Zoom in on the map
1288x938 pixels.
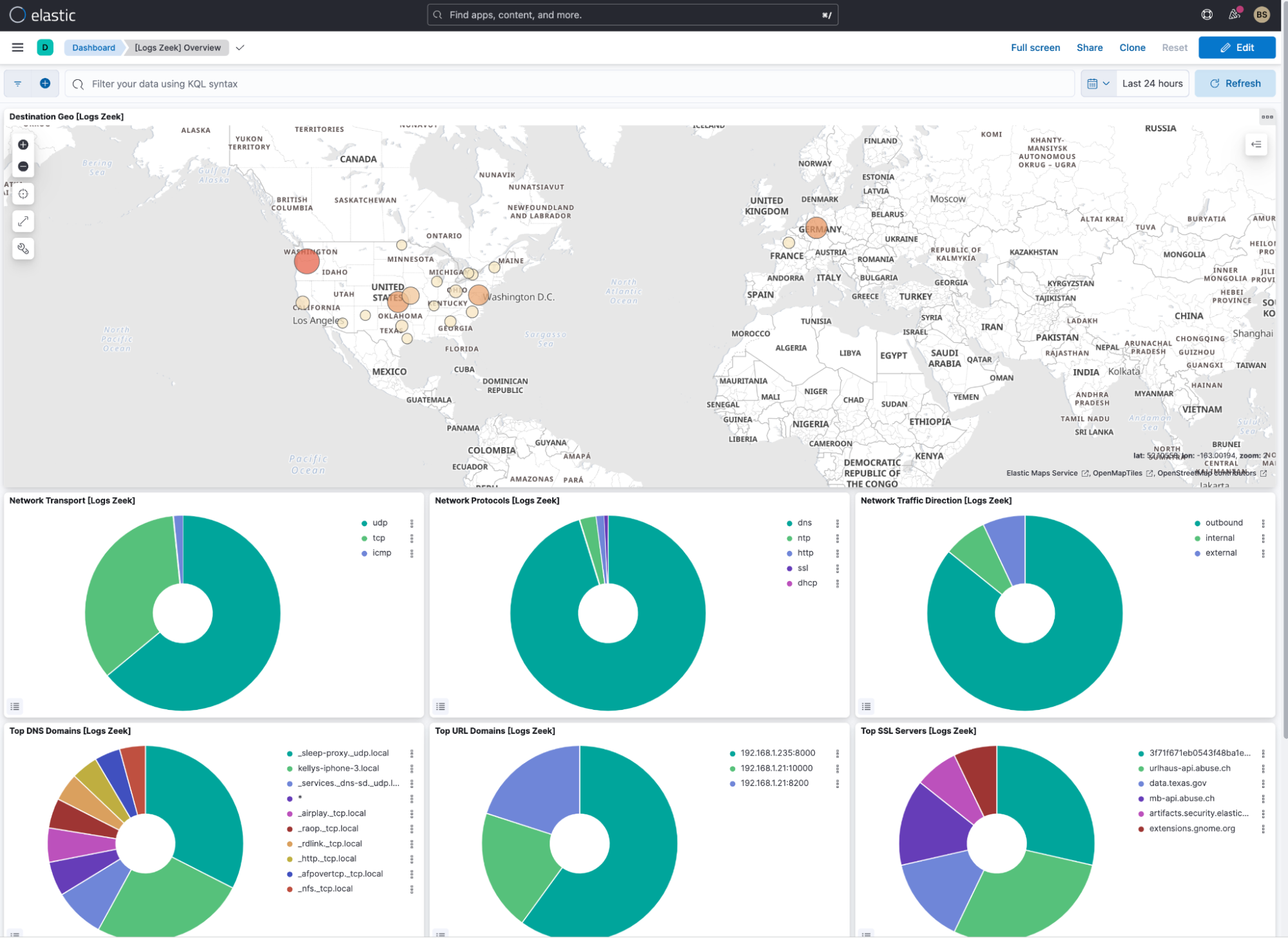(23, 144)
